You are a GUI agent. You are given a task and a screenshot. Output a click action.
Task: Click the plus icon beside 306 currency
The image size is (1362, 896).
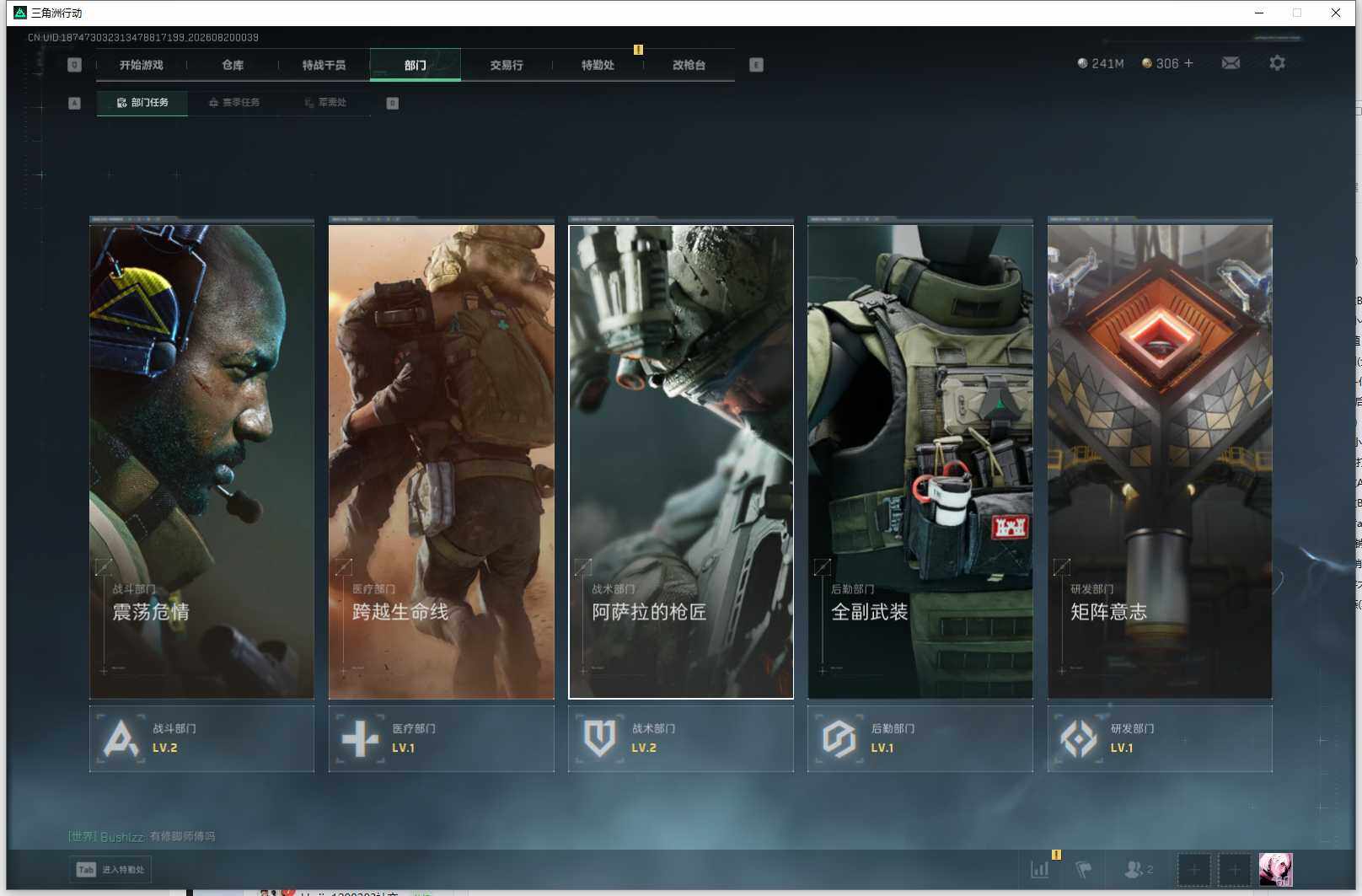1188,63
